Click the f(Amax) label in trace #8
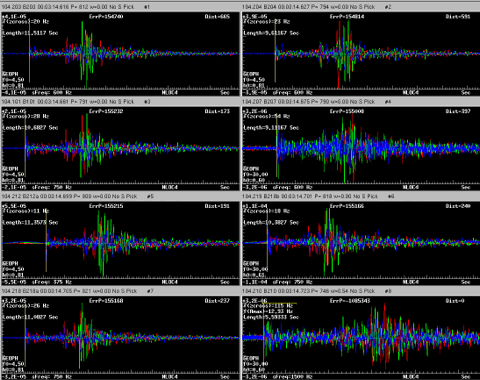Viewport: 480px width, 380px height. (268, 311)
